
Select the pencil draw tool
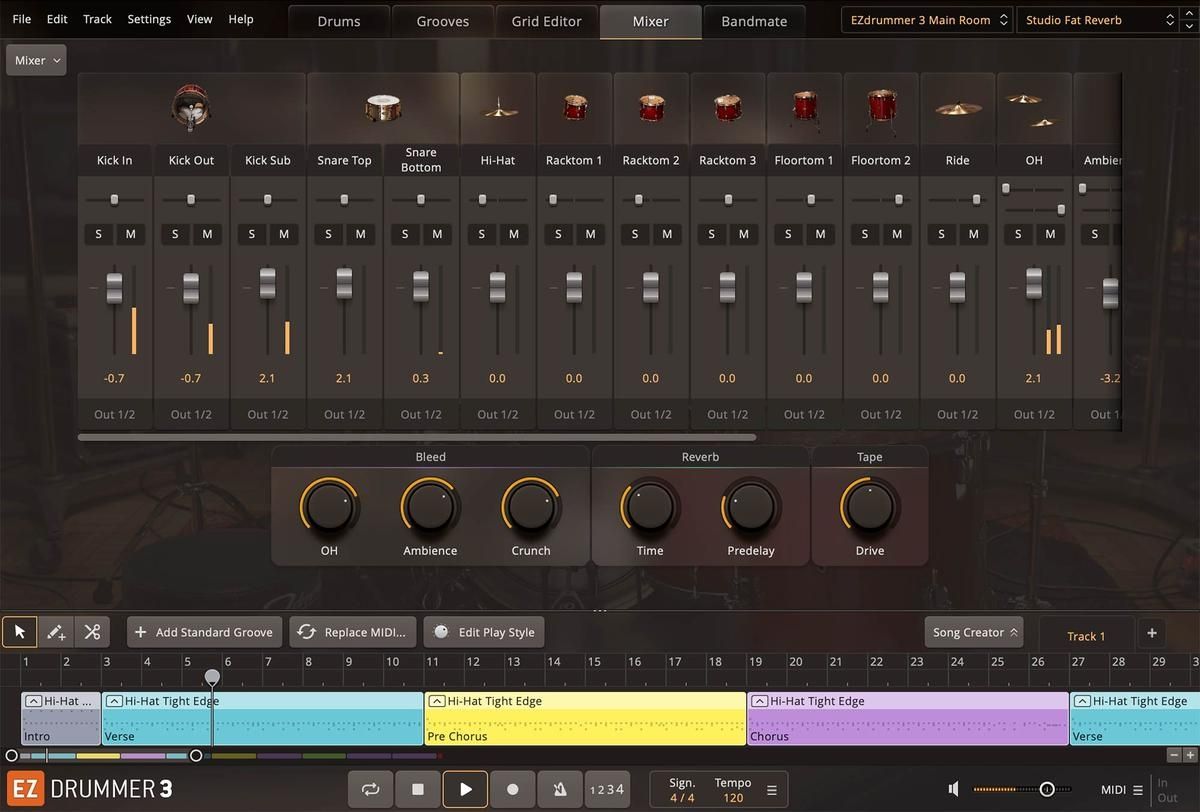56,632
